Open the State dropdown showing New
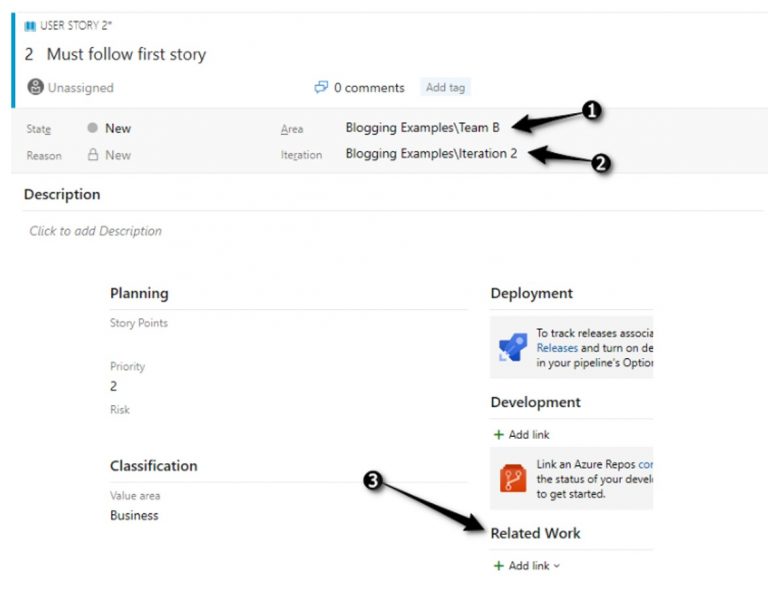768x599 pixels. tap(118, 128)
